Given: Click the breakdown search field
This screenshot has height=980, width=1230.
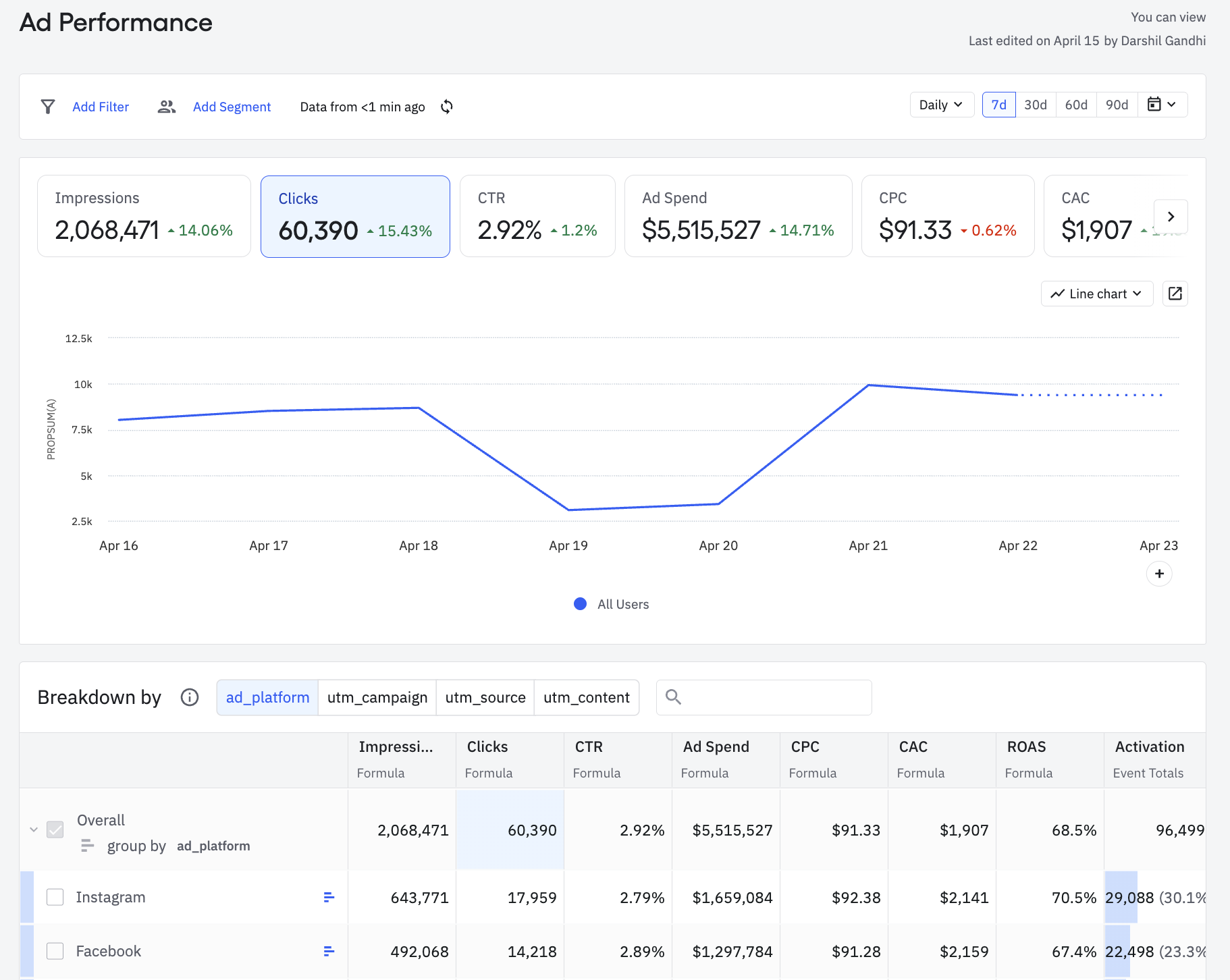Looking at the screenshot, I should coord(764,697).
